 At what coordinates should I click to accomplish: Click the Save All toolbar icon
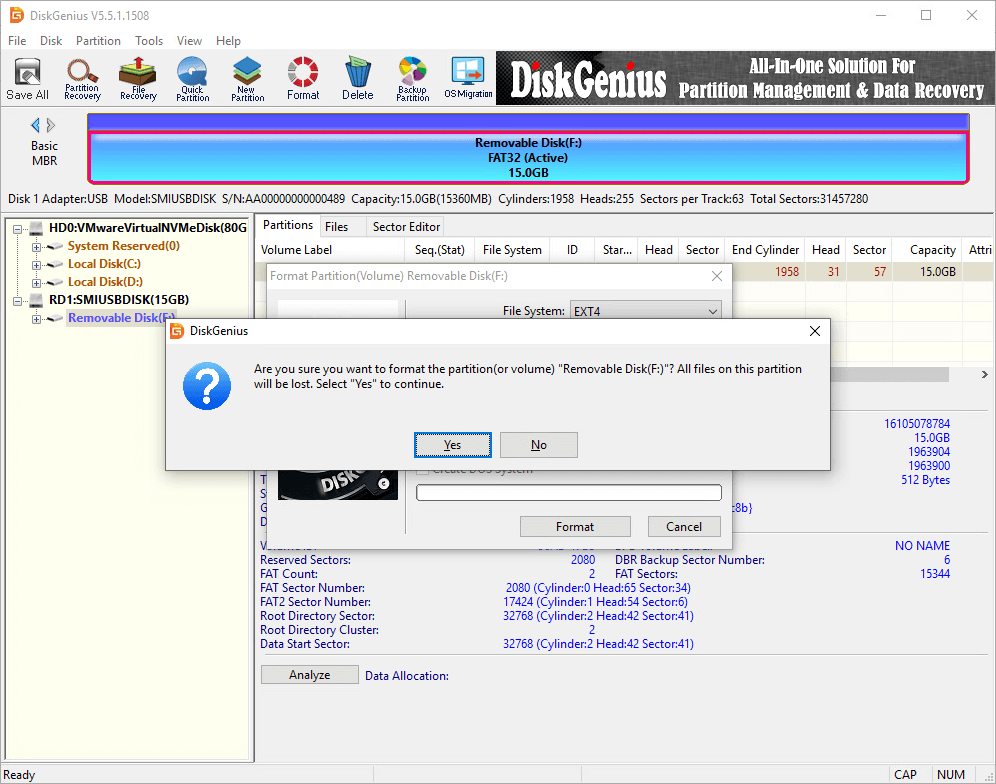coord(27,79)
